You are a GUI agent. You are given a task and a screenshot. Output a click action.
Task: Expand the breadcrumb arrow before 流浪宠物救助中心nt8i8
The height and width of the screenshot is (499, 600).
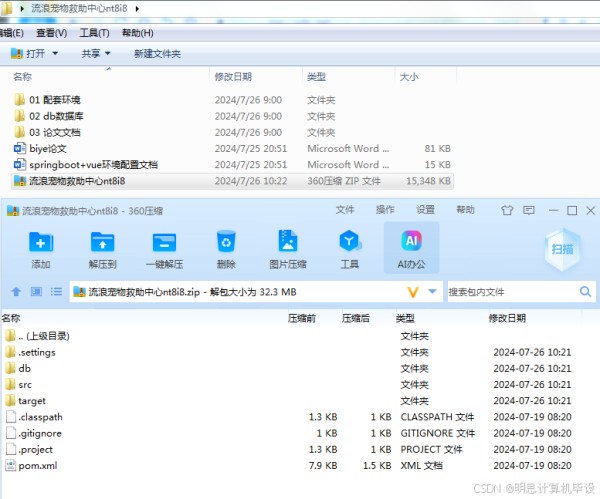(22, 8)
